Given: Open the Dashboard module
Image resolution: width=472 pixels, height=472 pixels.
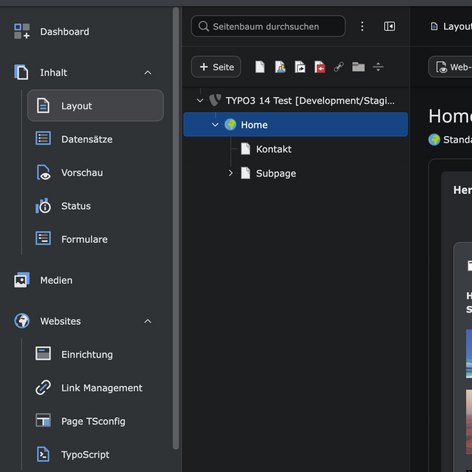Looking at the screenshot, I should point(52,32).
